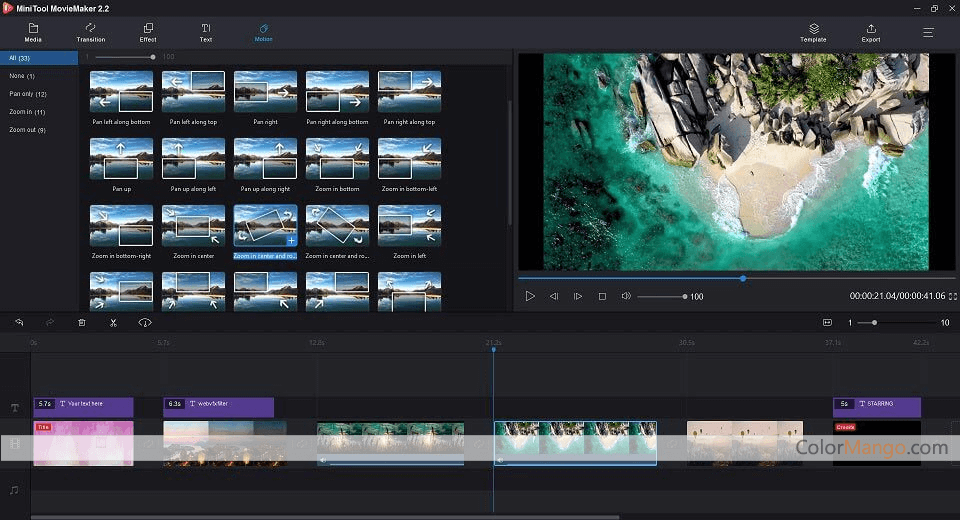Mute the preview volume speaker
Screen dimensions: 960x520
[626, 296]
